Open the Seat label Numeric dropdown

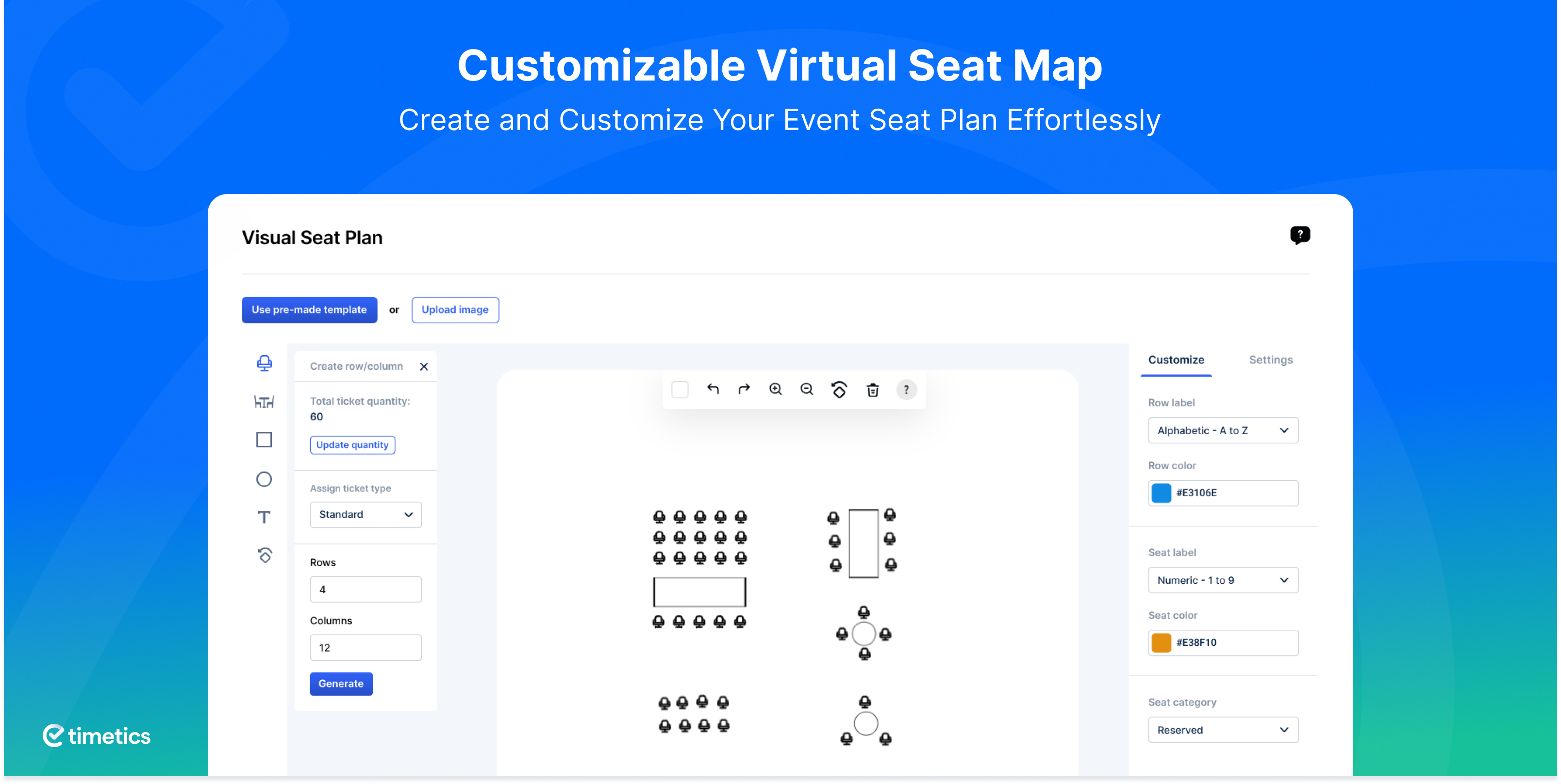[x=1223, y=580]
